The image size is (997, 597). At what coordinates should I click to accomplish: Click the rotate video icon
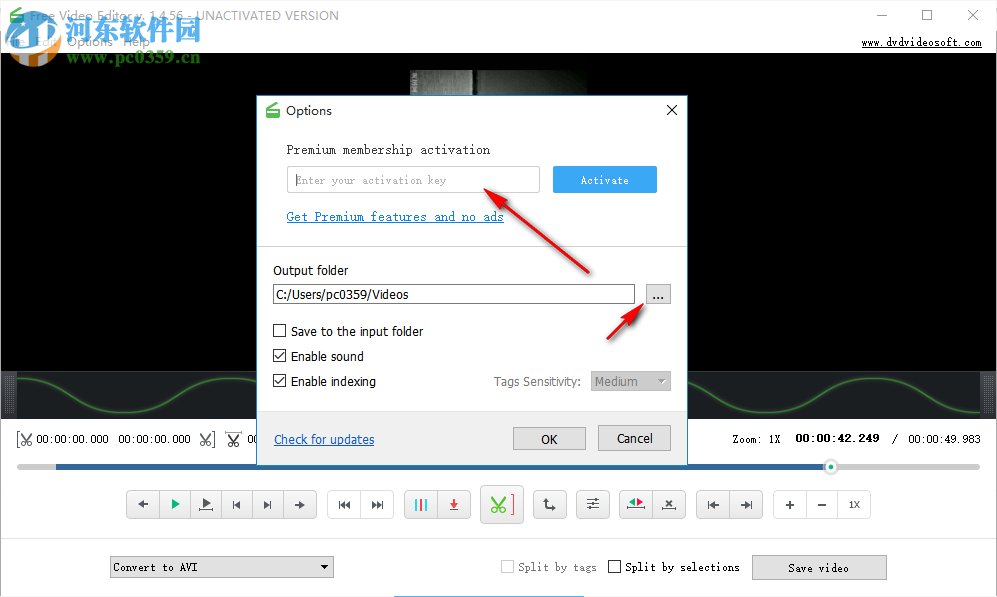[x=549, y=504]
